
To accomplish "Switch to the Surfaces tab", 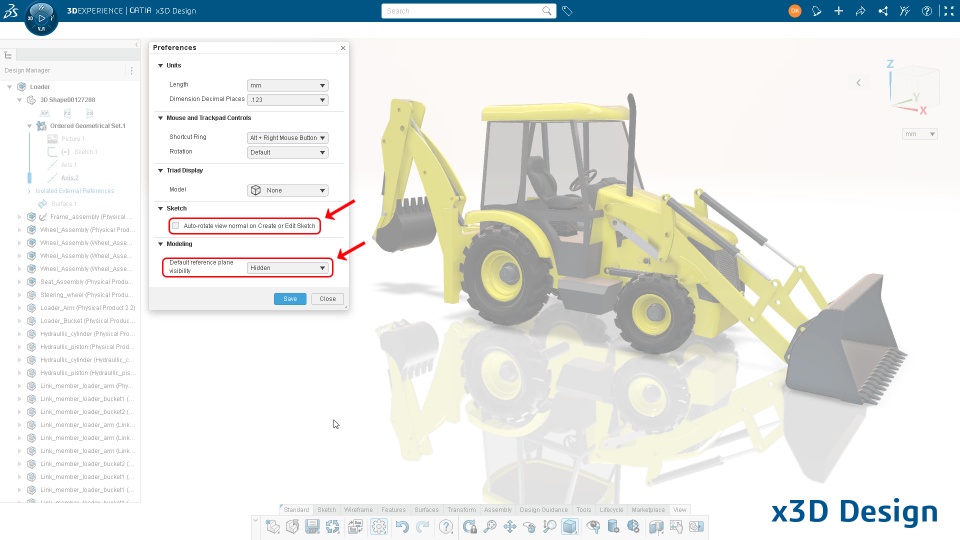I will 426,509.
